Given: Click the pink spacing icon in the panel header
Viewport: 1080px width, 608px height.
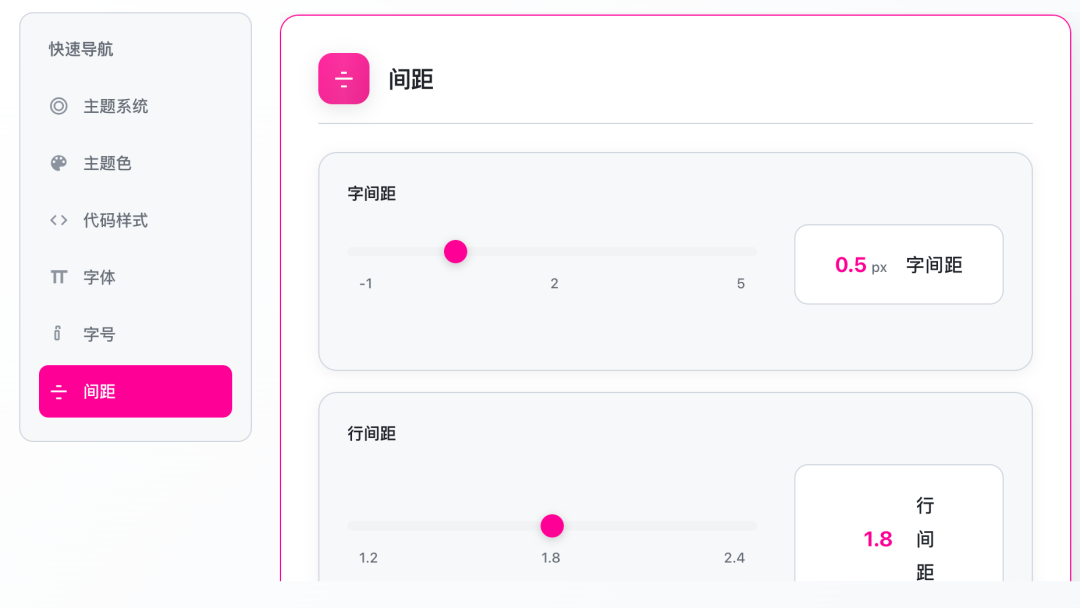Looking at the screenshot, I should 343,79.
